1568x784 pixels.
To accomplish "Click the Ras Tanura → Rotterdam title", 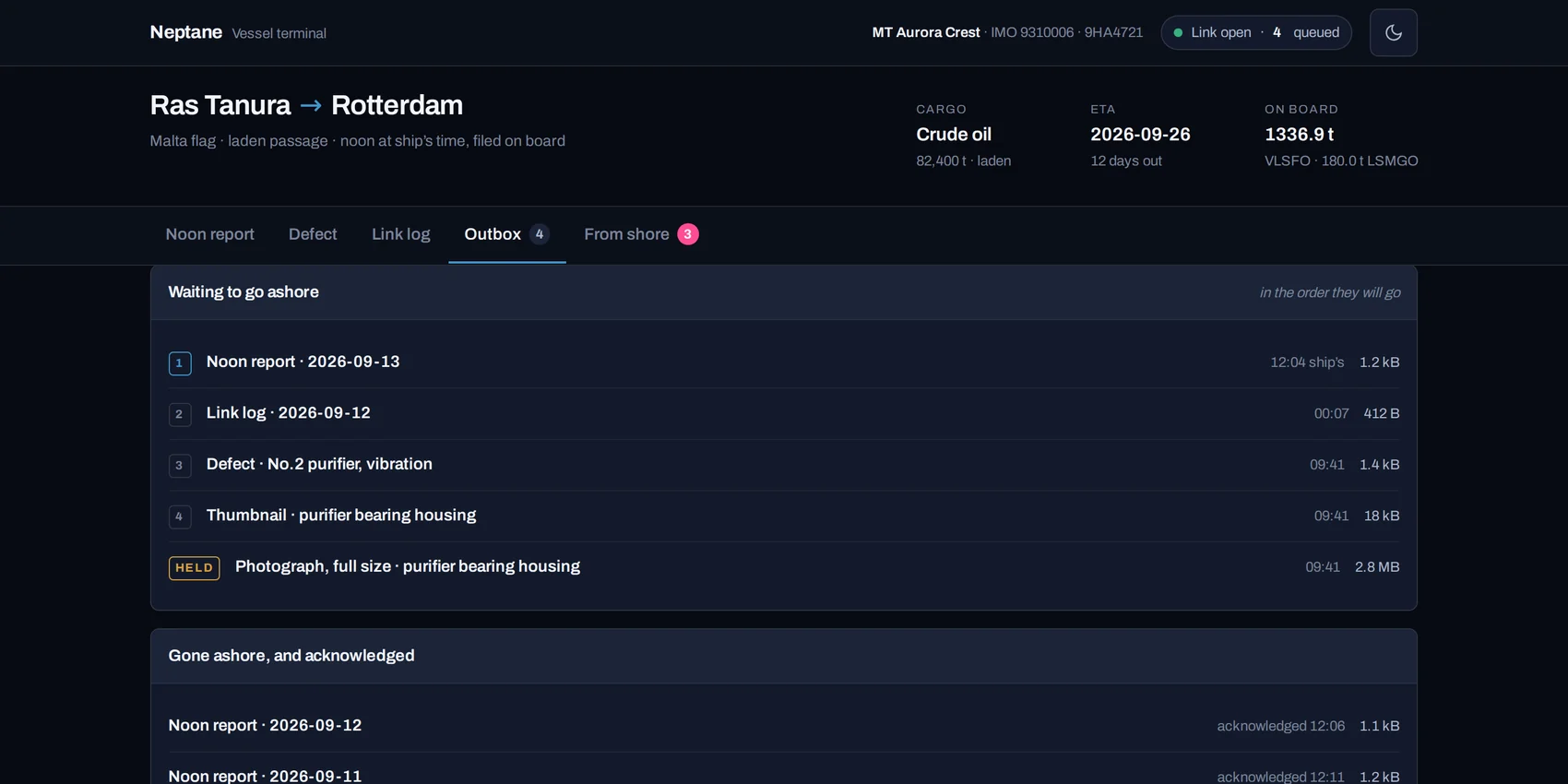I will point(306,105).
